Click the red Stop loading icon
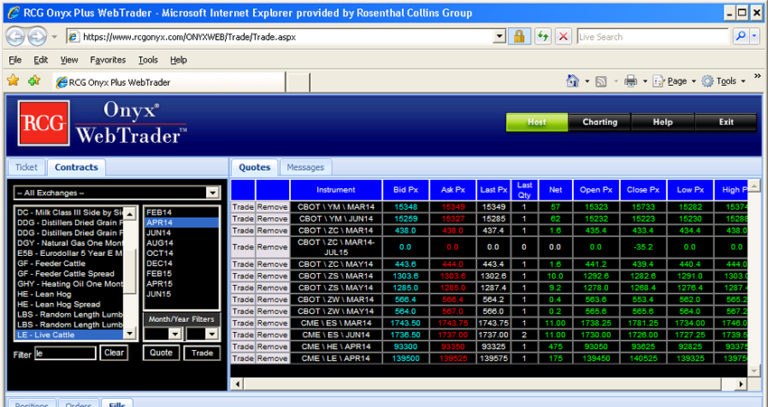768x407 pixels. pyautogui.click(x=563, y=36)
